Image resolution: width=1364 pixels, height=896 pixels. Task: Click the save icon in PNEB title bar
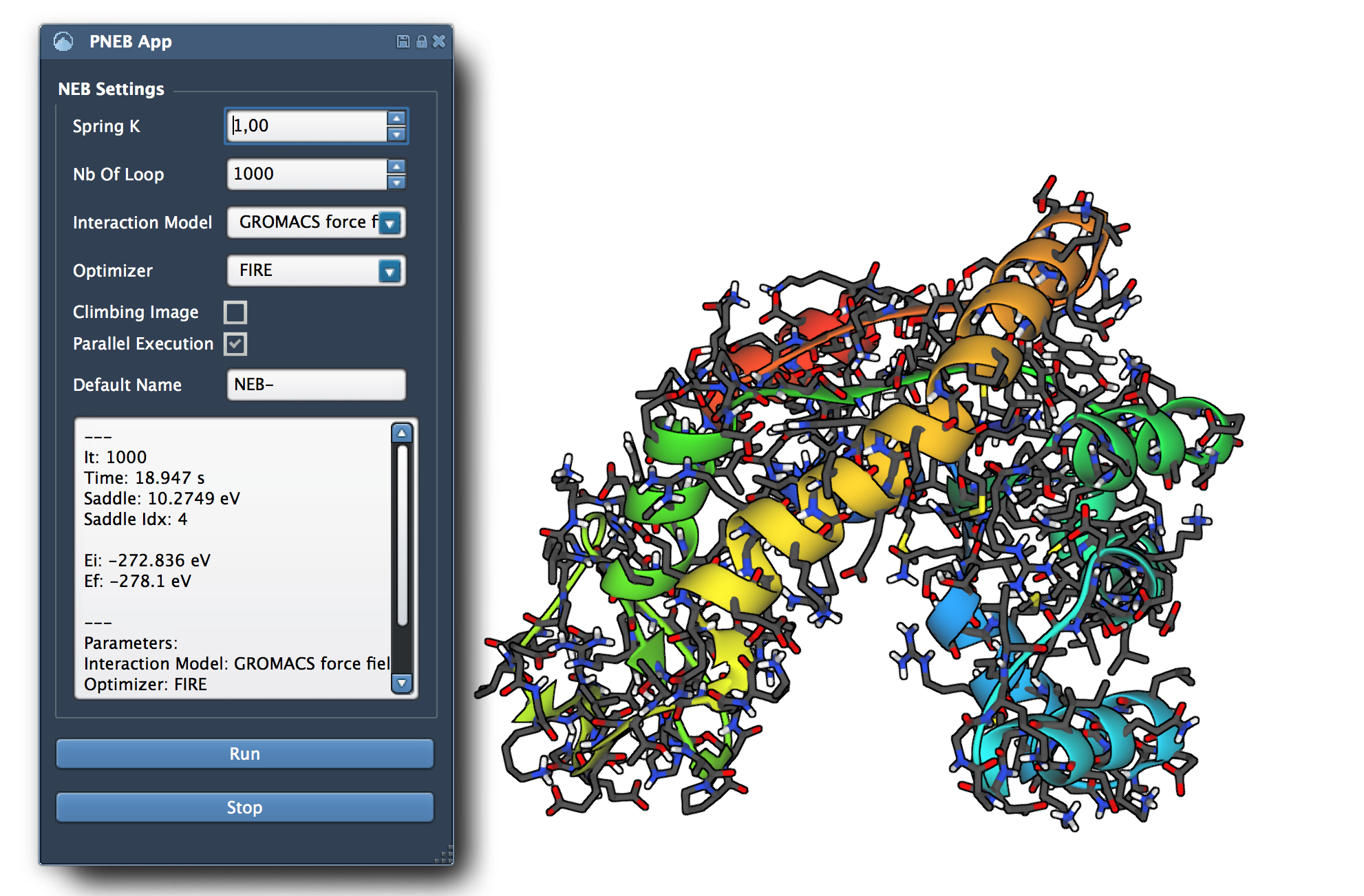pos(403,42)
